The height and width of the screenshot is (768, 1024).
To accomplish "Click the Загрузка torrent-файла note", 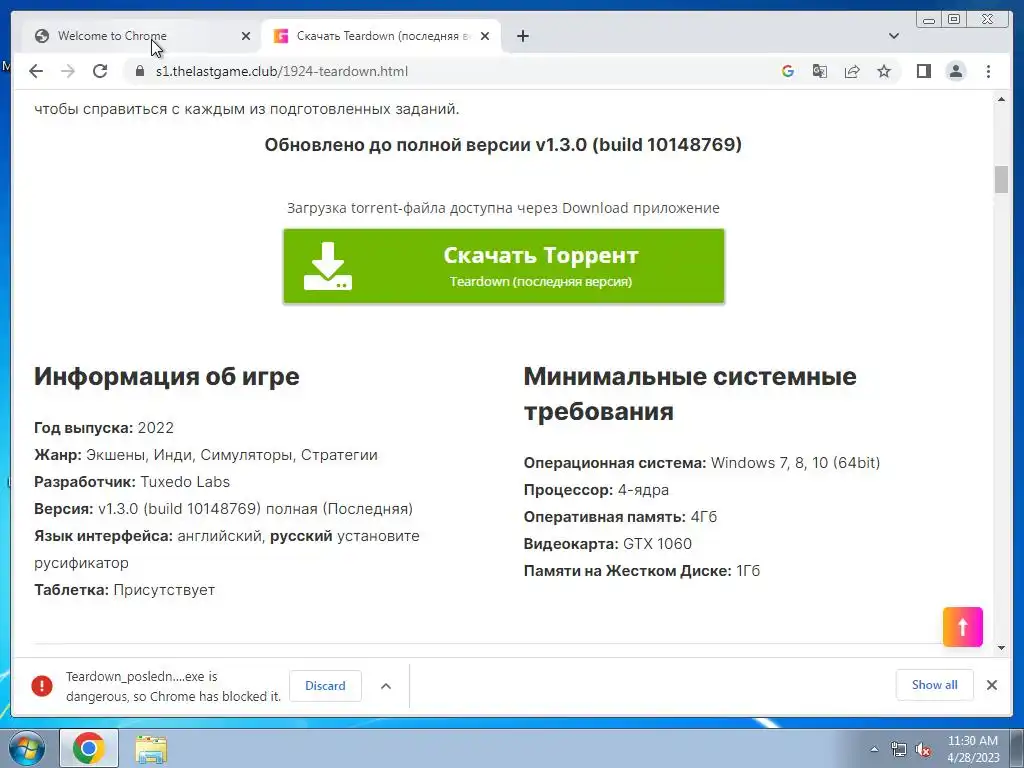I will click(x=504, y=208).
